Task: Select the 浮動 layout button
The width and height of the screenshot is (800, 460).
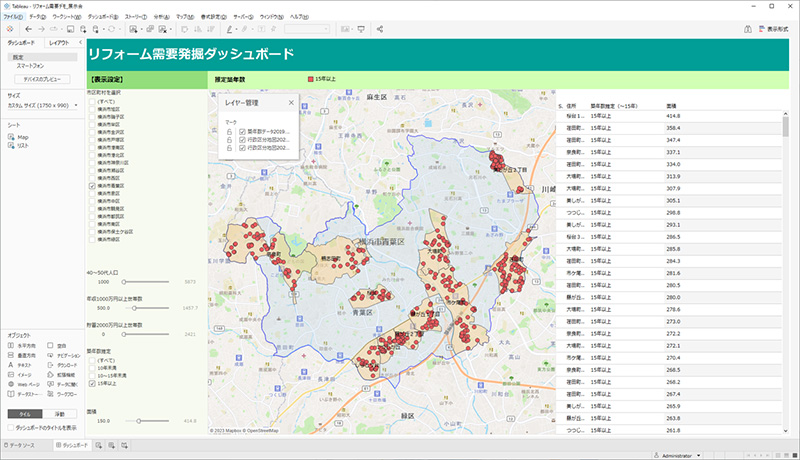Action: tap(60, 414)
